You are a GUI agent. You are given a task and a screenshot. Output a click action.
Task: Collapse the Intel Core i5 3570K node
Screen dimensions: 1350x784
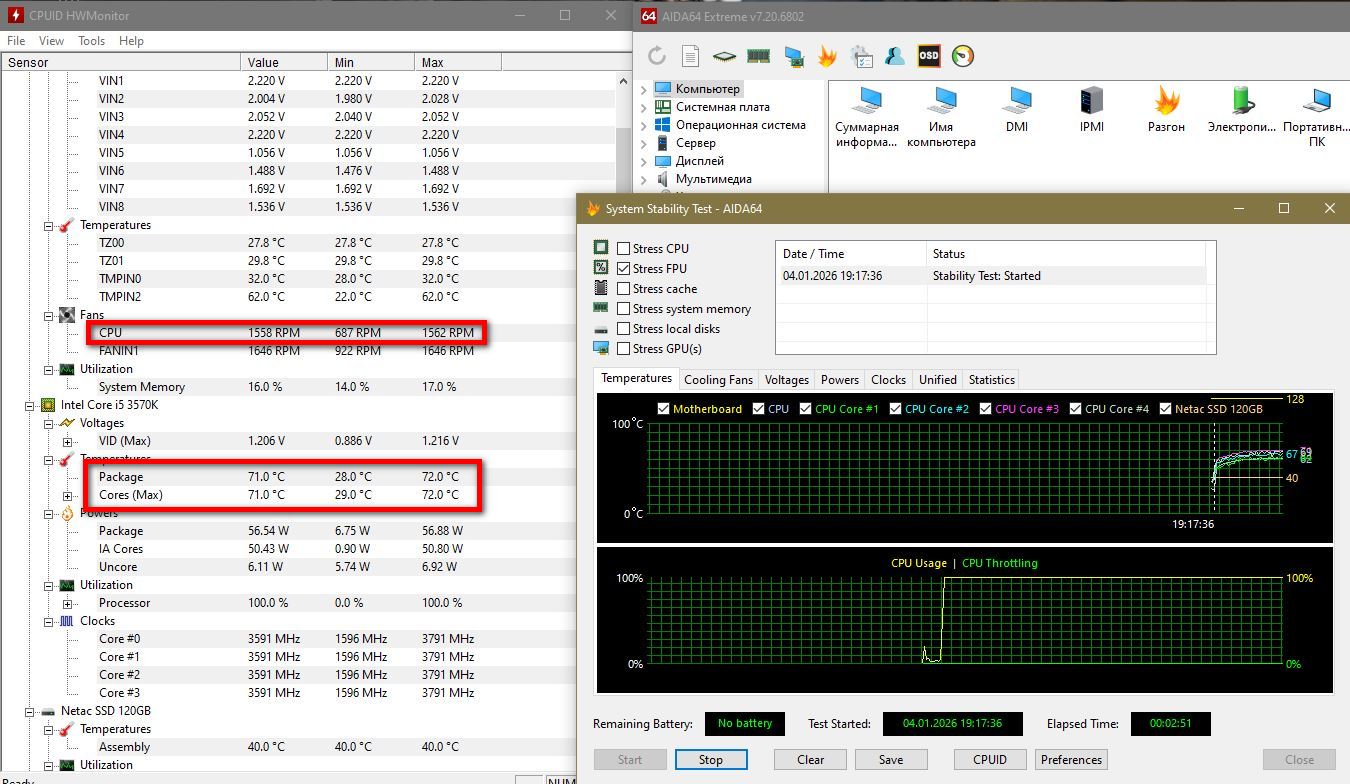tap(30, 405)
